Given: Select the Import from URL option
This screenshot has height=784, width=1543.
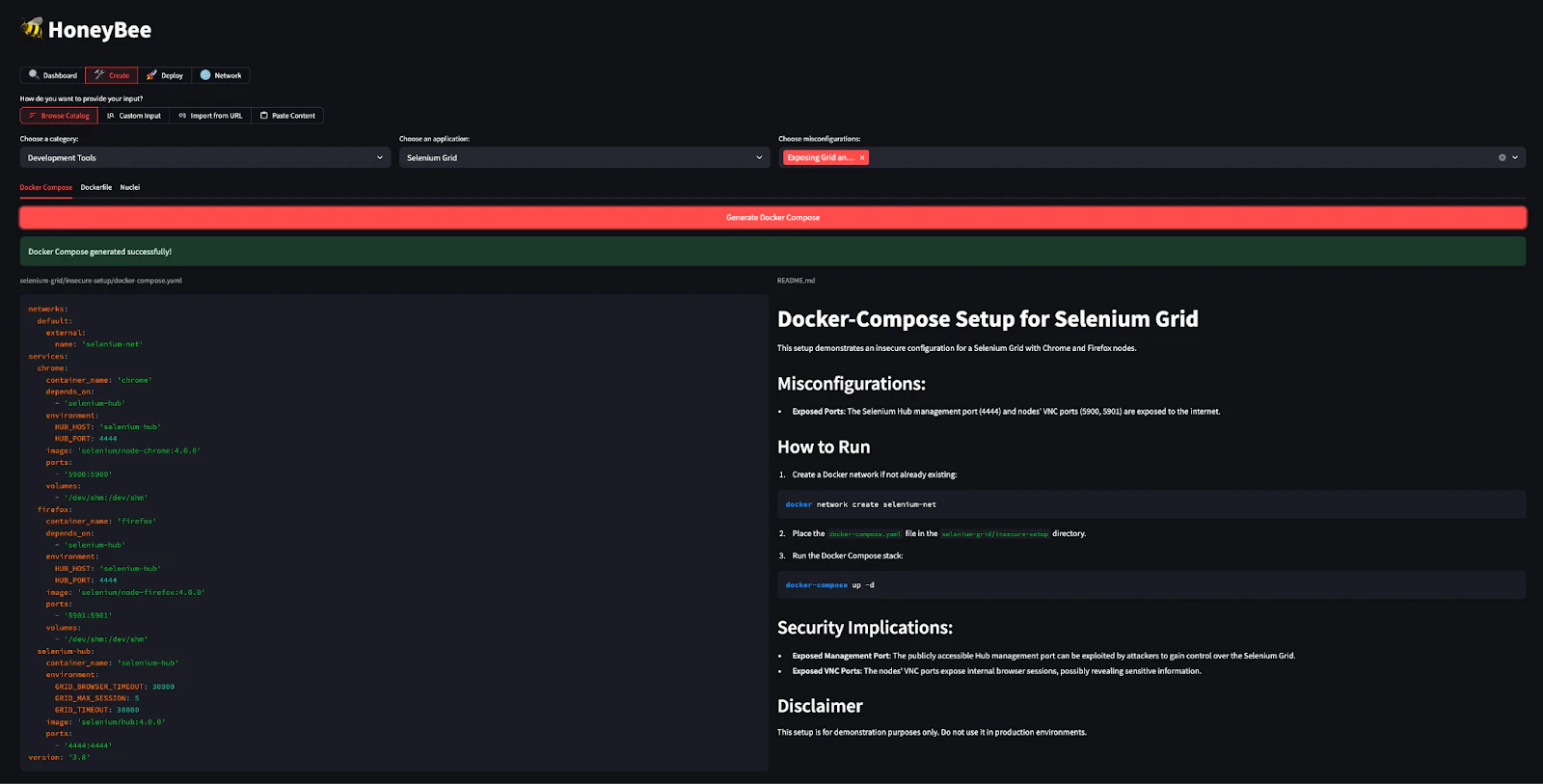Looking at the screenshot, I should click(210, 116).
